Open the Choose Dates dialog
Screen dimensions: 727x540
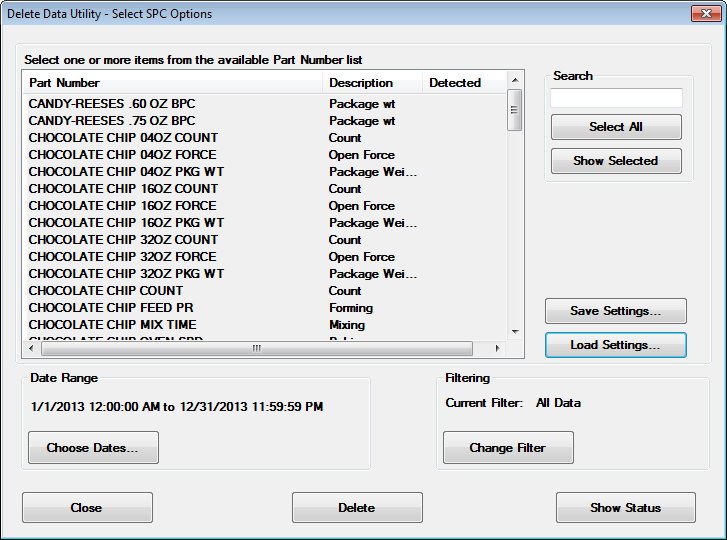point(93,448)
